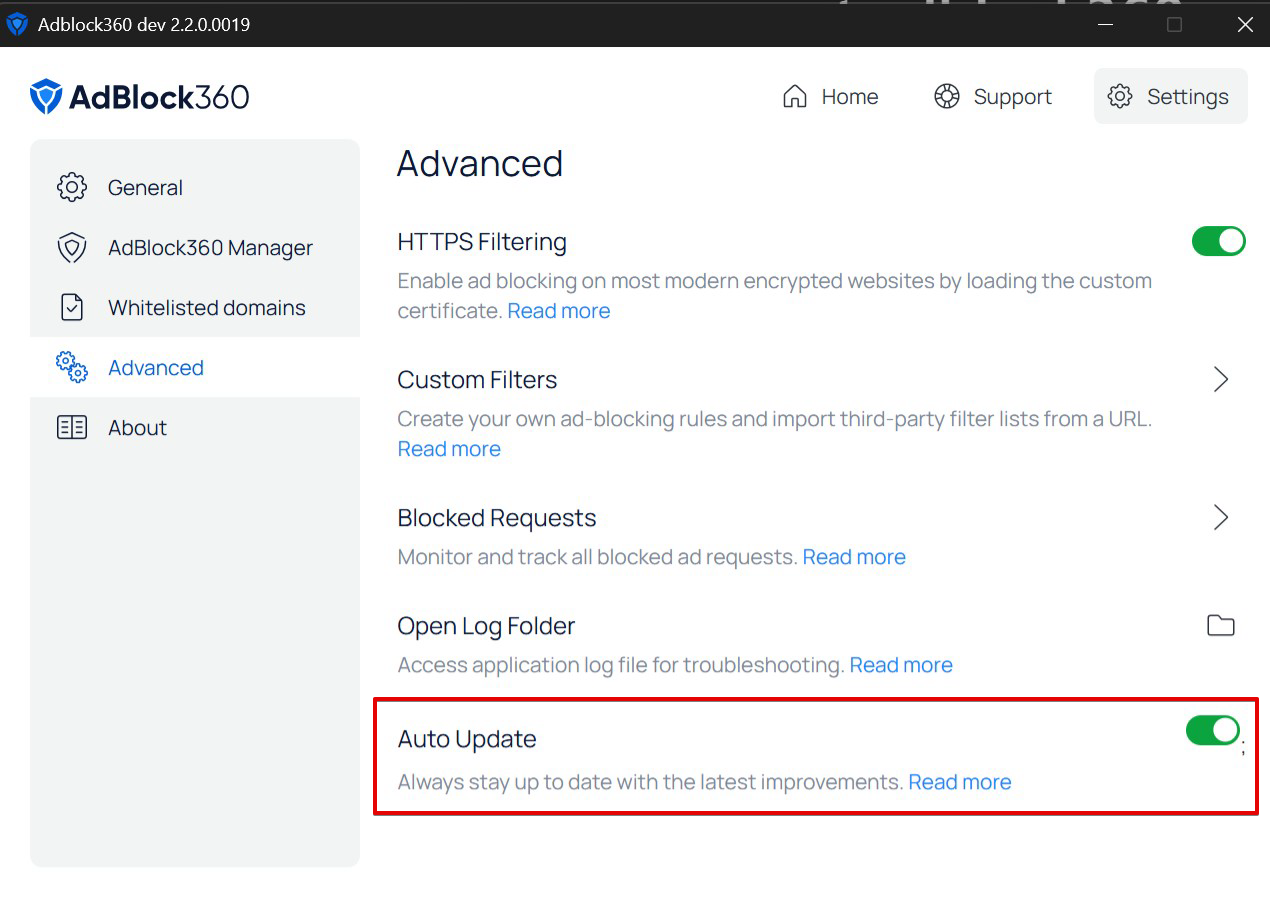1270x897 pixels.
Task: Open Whitelisted domains section
Action: click(195, 308)
